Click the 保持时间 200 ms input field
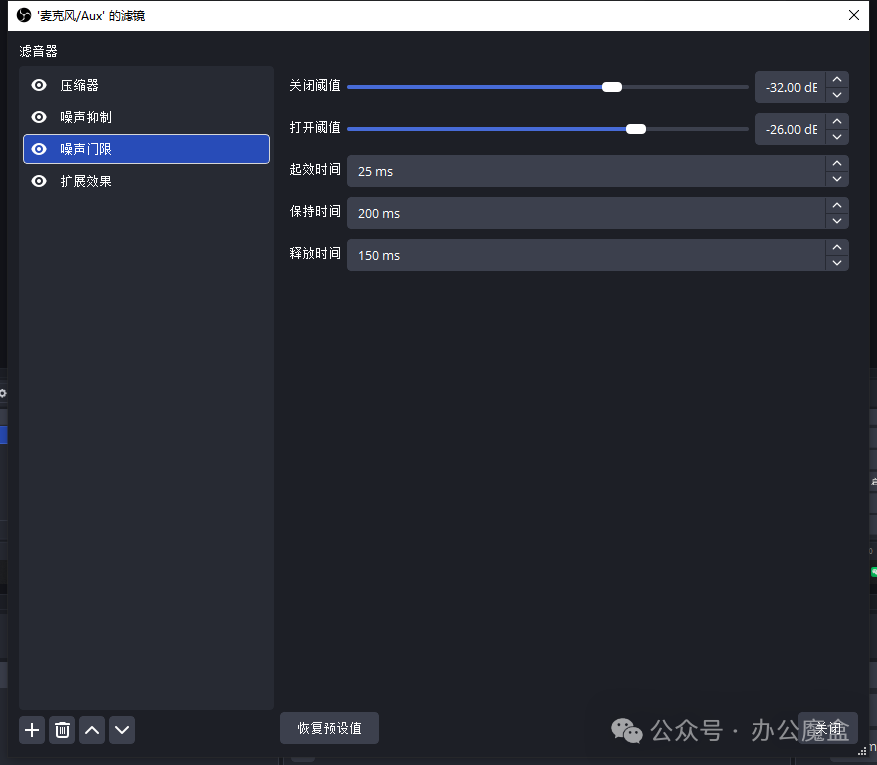Image resolution: width=877 pixels, height=765 pixels. [586, 213]
